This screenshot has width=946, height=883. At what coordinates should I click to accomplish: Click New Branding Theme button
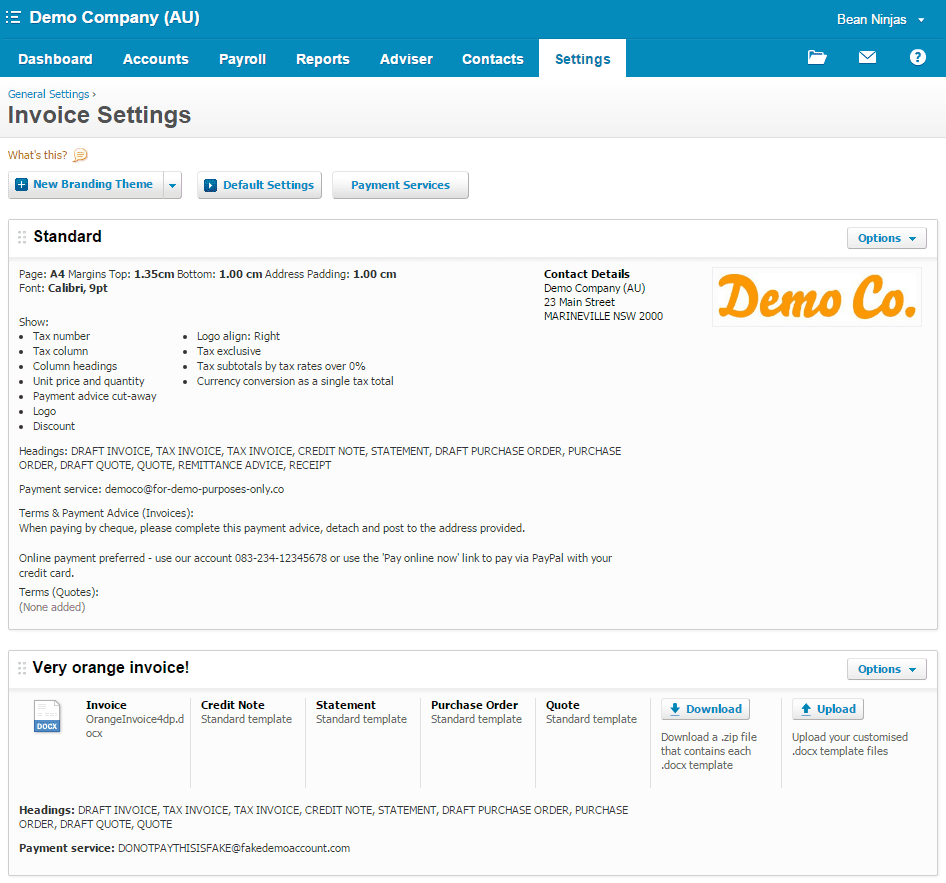tap(86, 185)
